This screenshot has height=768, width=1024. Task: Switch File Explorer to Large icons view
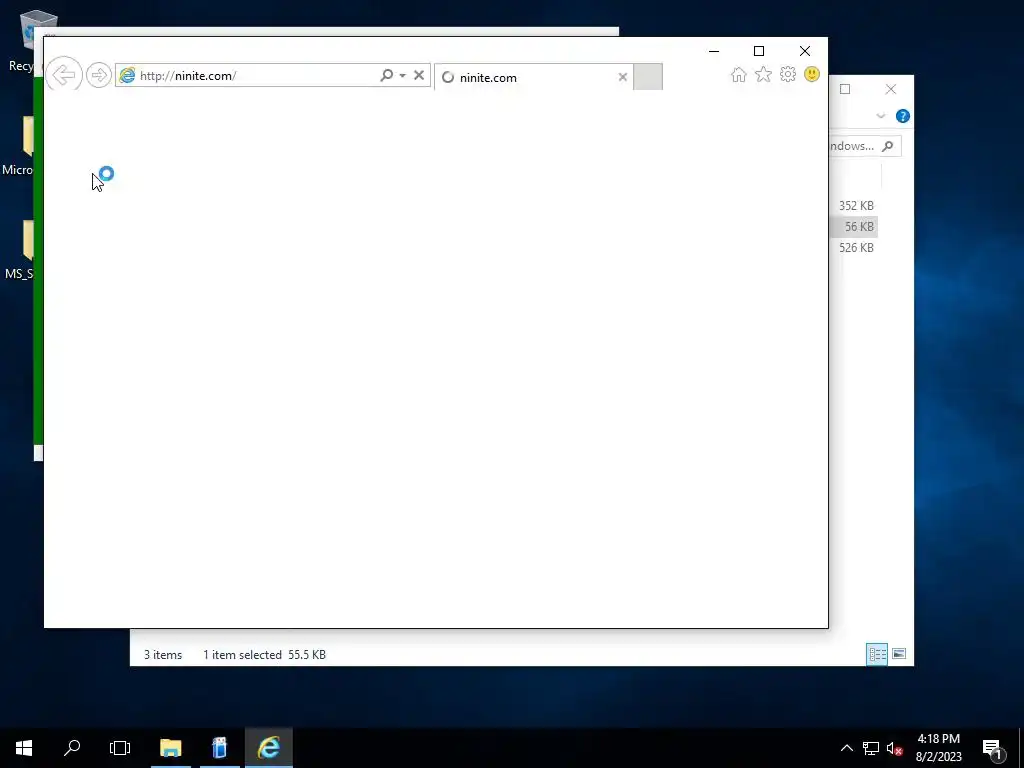pyautogui.click(x=899, y=654)
